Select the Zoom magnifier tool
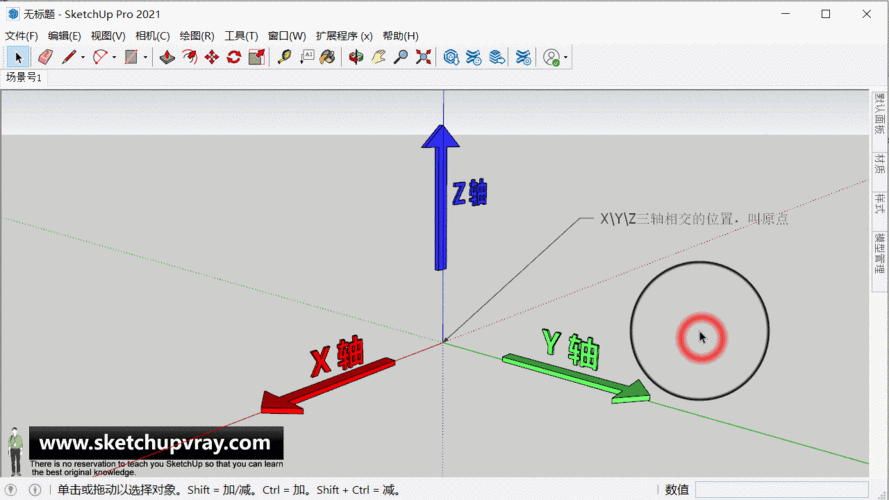Image resolution: width=889 pixels, height=500 pixels. (x=400, y=57)
